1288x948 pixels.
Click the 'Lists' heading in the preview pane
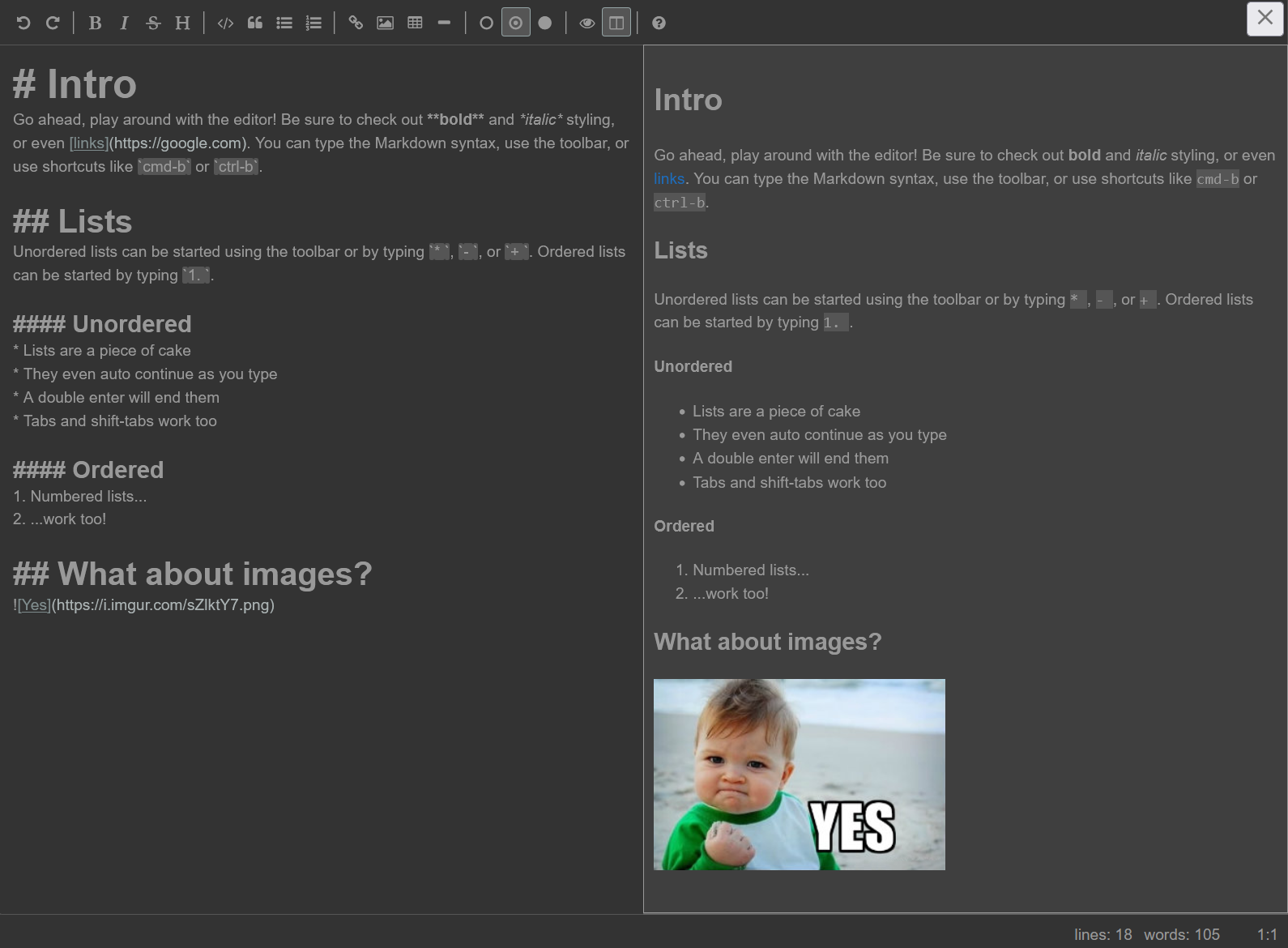(680, 250)
